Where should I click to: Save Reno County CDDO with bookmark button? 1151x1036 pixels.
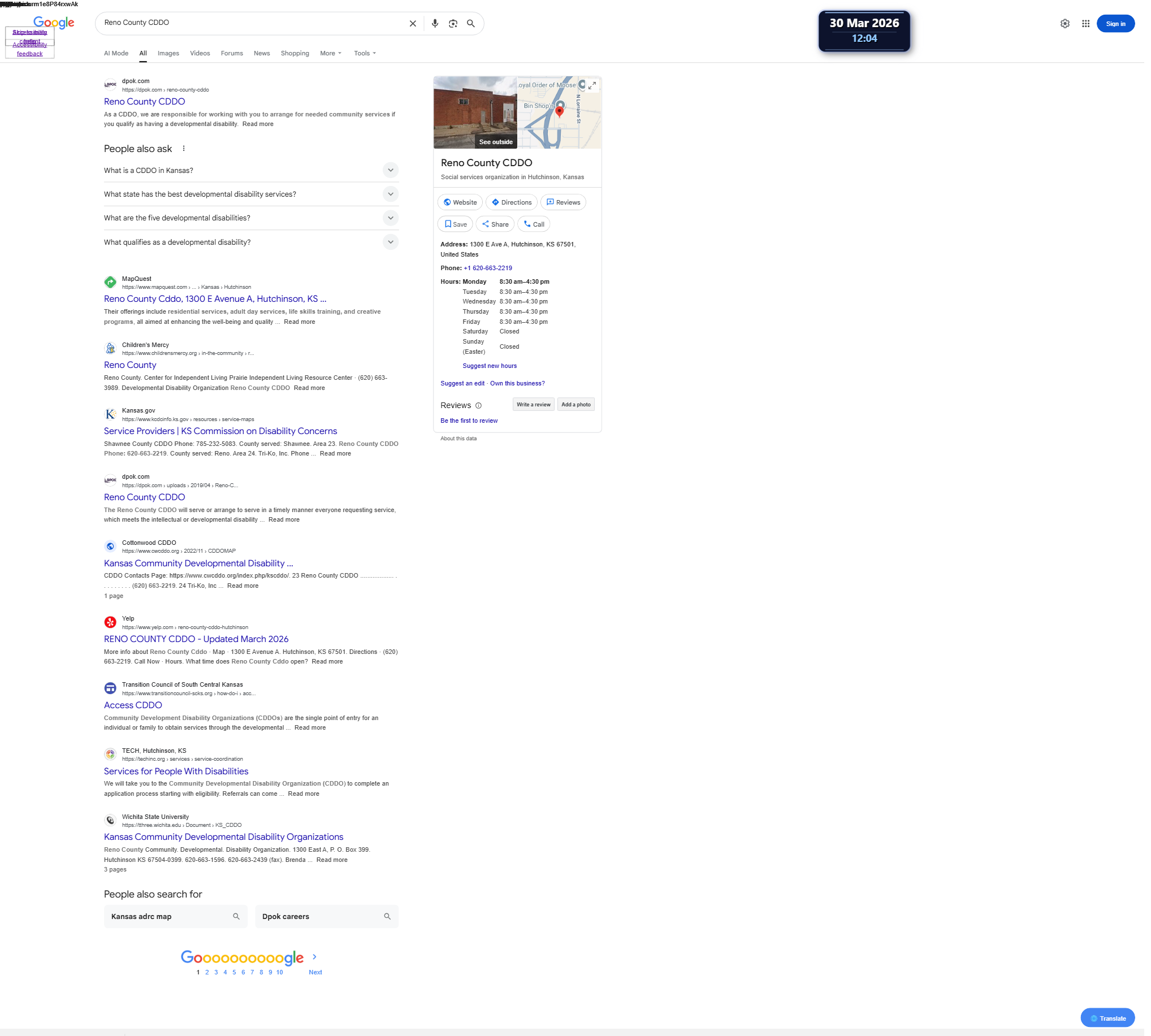[456, 224]
